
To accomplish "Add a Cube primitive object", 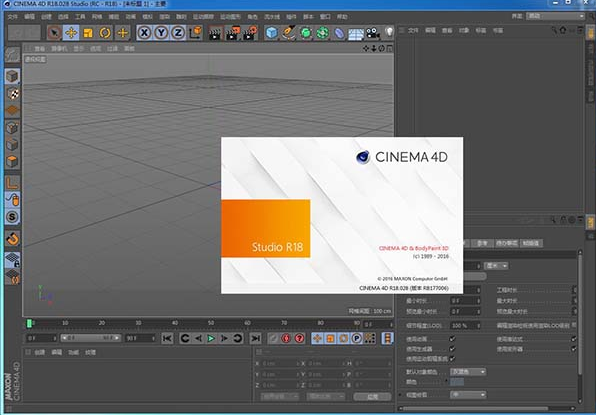I will [x=271, y=33].
